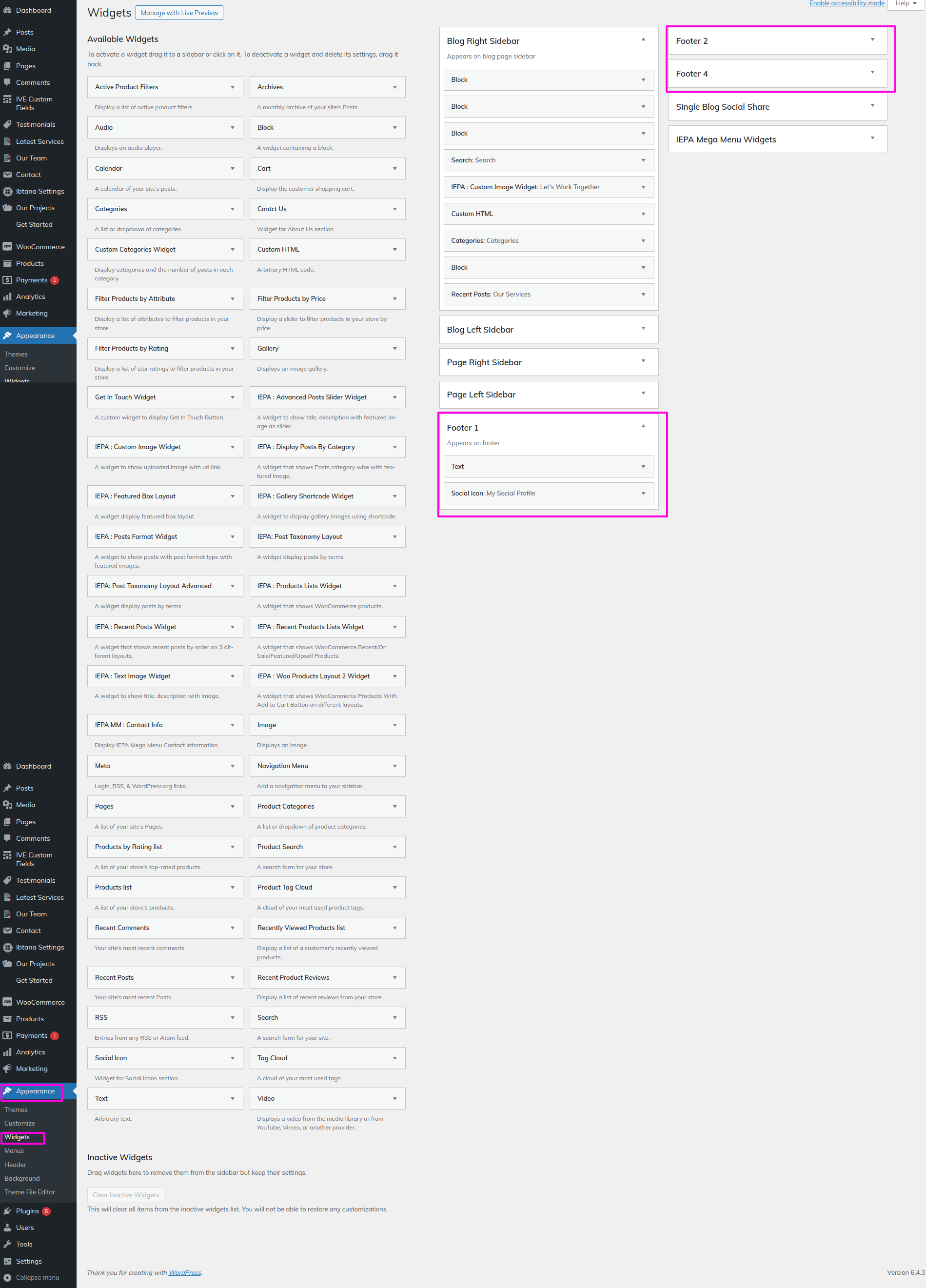
Task: Click Enable accessibility mode link
Action: pos(846,3)
